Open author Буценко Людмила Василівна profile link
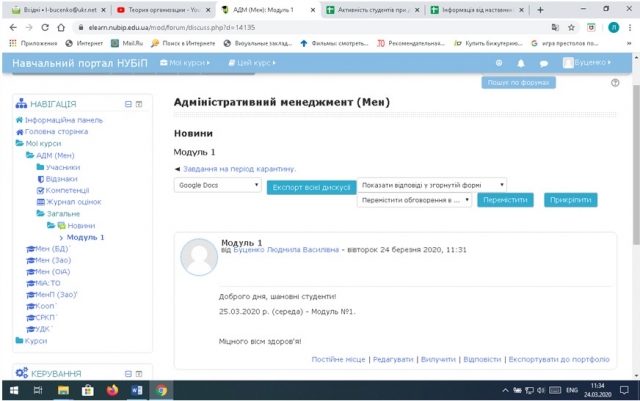Image resolution: width=640 pixels, height=401 pixels. coord(286,250)
